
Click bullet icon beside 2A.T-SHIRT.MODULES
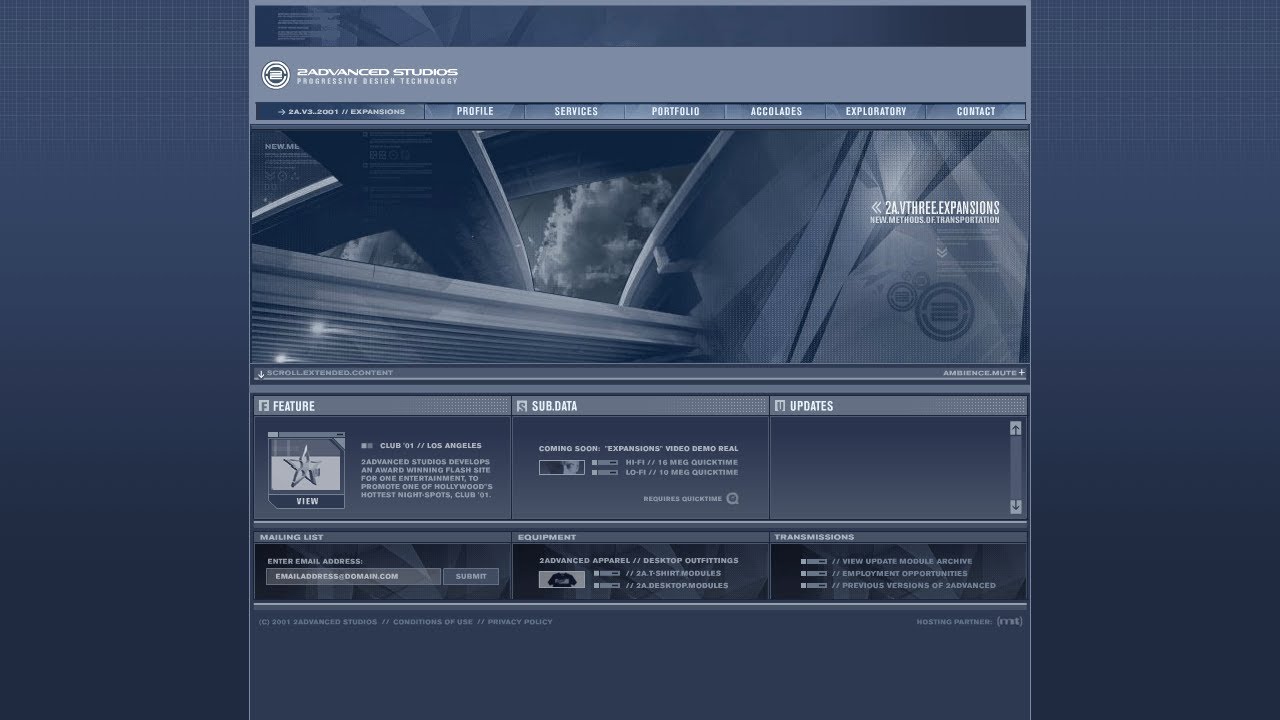pyautogui.click(x=606, y=574)
